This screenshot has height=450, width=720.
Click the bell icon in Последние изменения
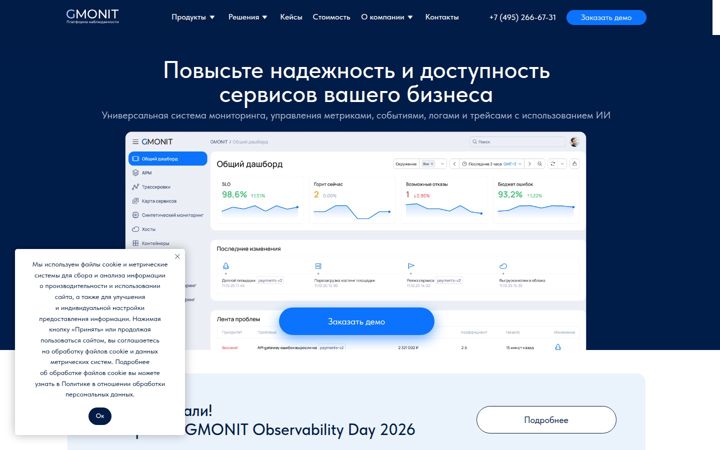(x=225, y=266)
